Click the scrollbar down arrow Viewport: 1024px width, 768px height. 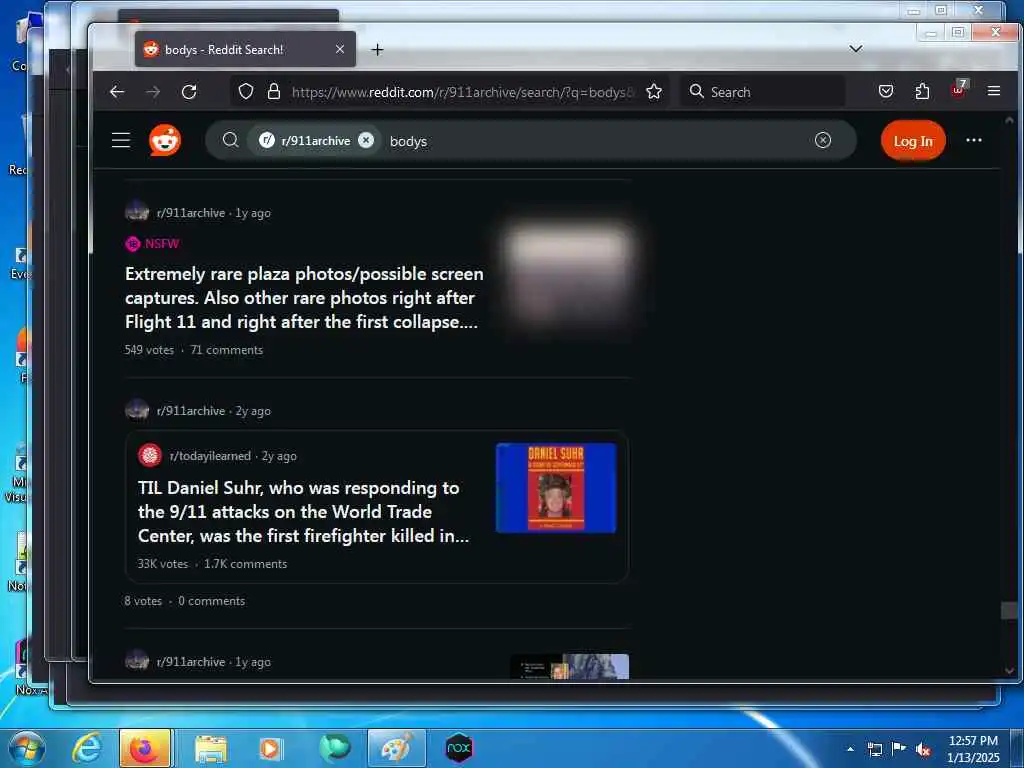click(1010, 671)
